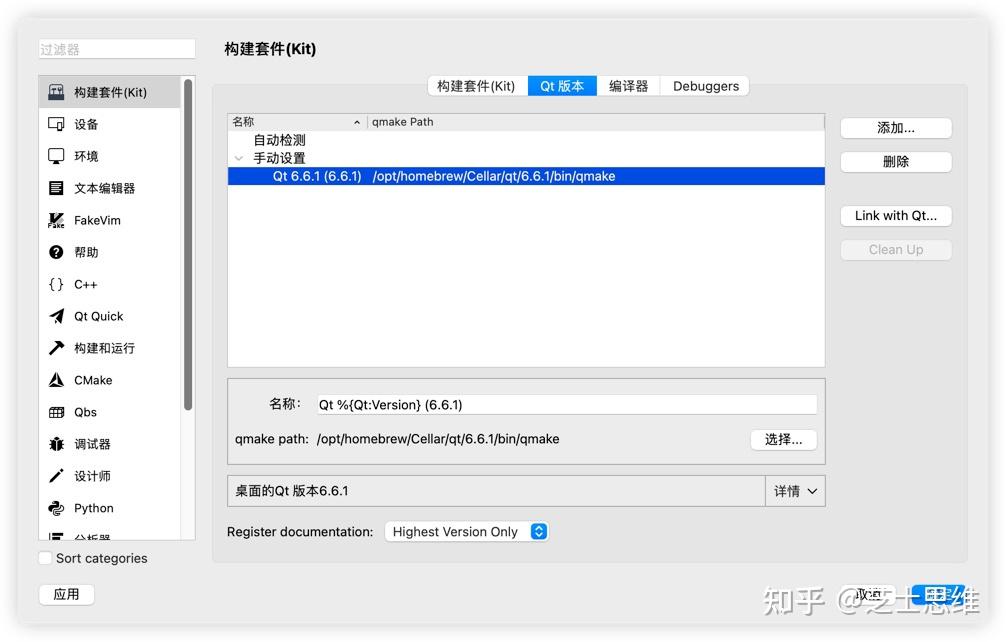1006x642 pixels.
Task: Switch to the 构建套件(Kit) tab
Action: coord(477,86)
